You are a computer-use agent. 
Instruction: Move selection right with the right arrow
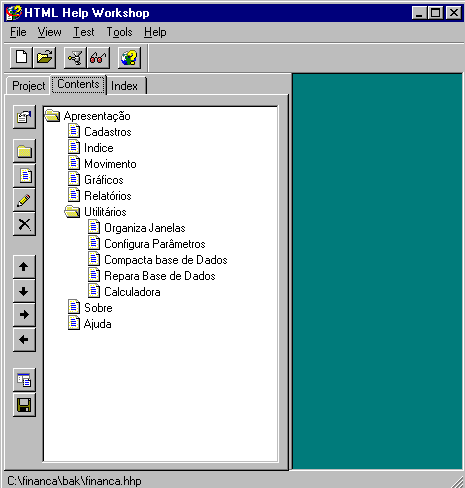pyautogui.click(x=24, y=315)
